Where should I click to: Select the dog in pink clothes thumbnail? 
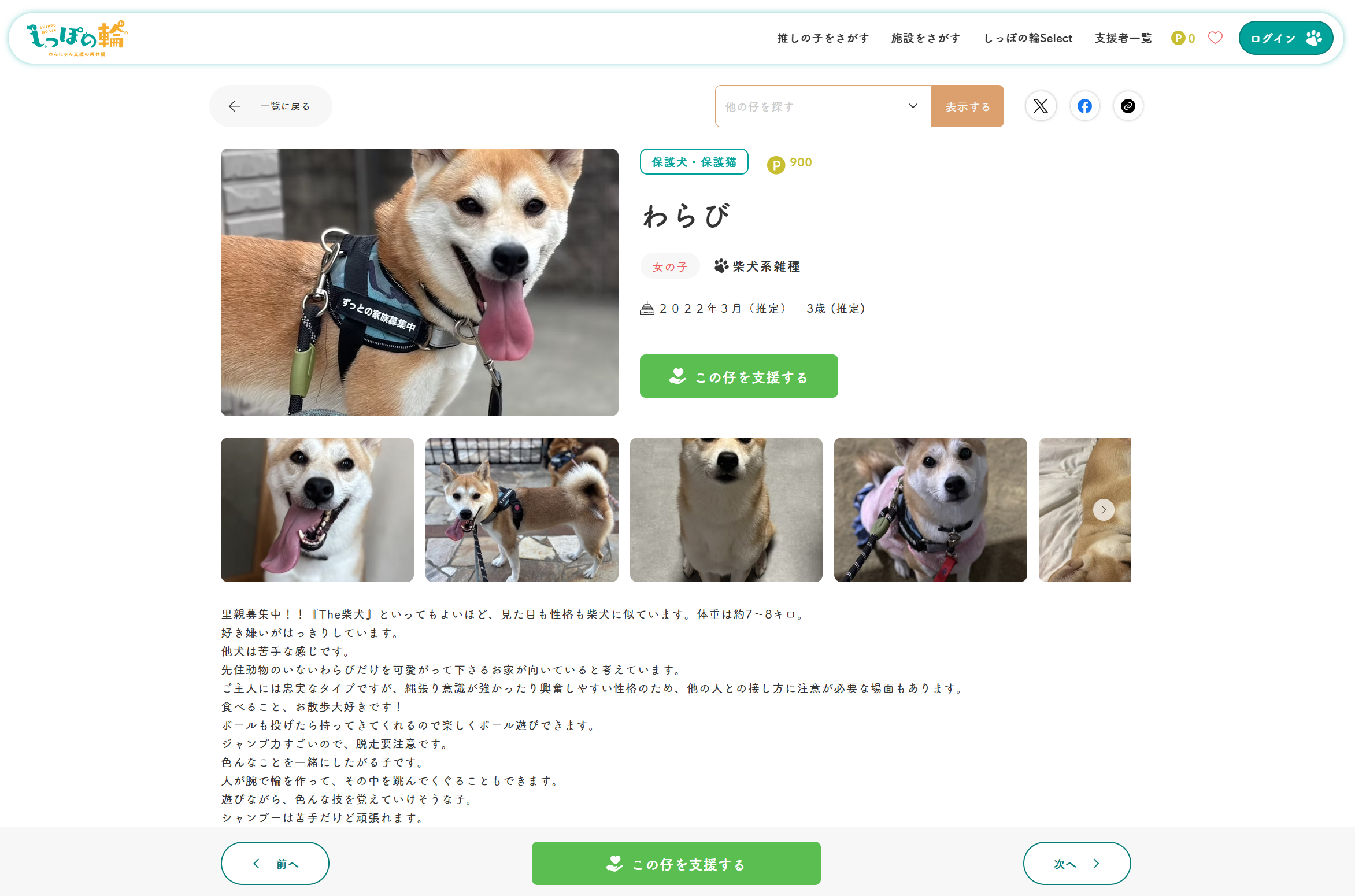pos(930,510)
